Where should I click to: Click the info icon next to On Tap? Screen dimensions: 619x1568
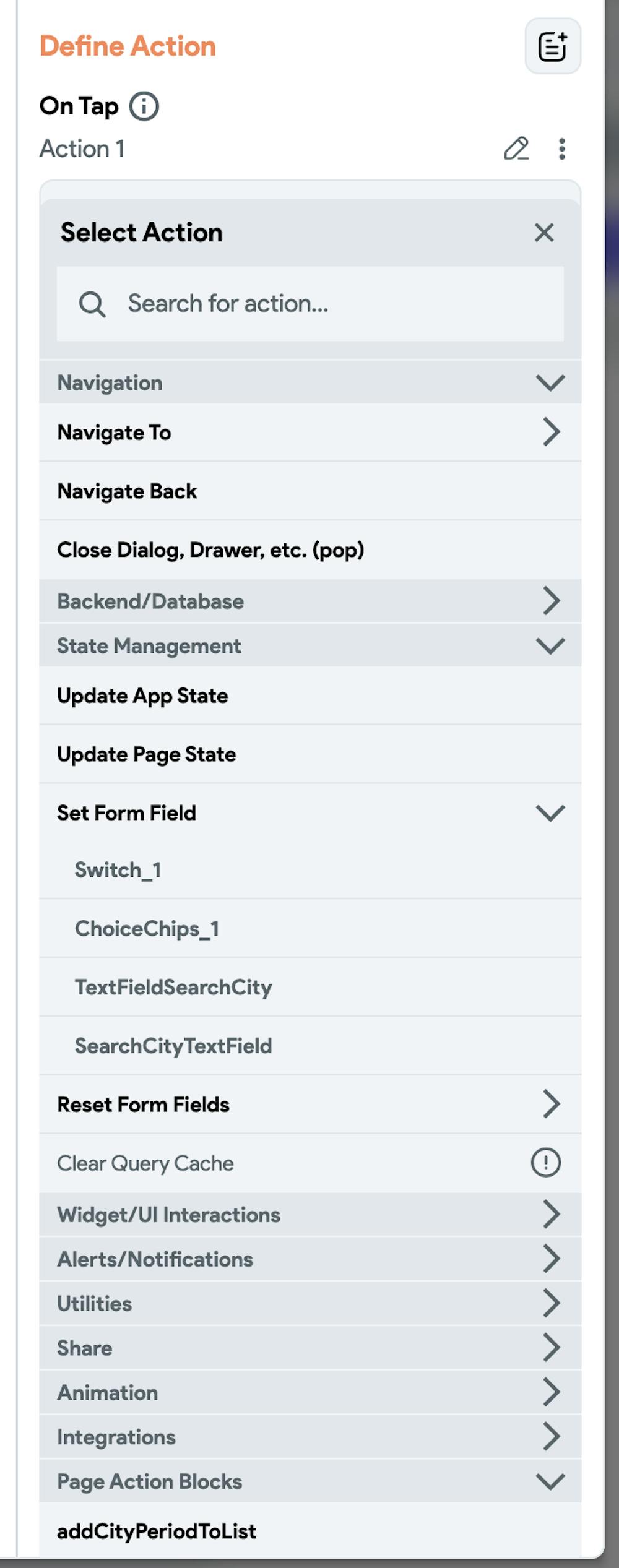tap(144, 106)
